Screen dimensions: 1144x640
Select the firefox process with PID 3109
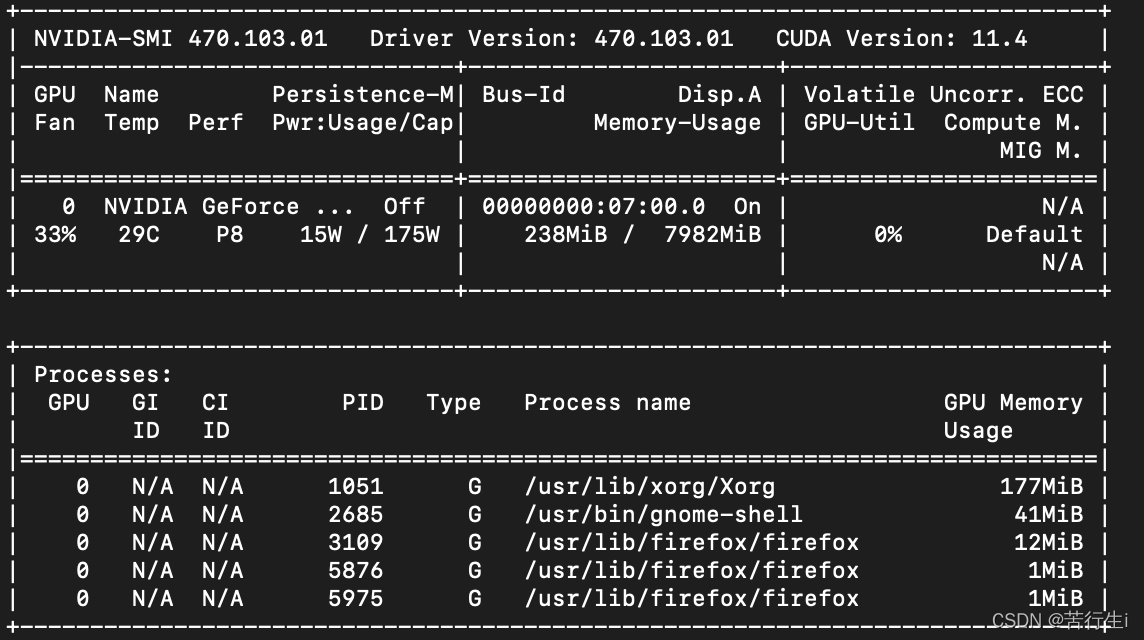(692, 542)
